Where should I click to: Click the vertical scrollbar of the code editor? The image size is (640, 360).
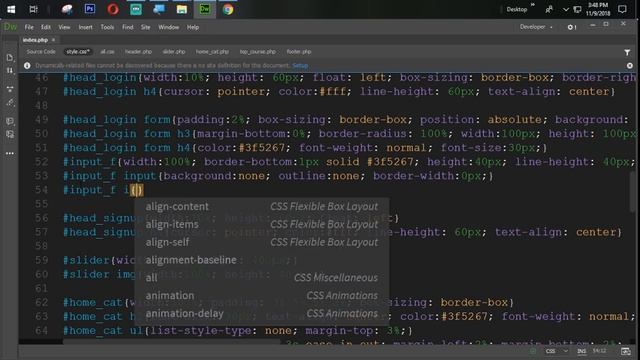(x=632, y=192)
